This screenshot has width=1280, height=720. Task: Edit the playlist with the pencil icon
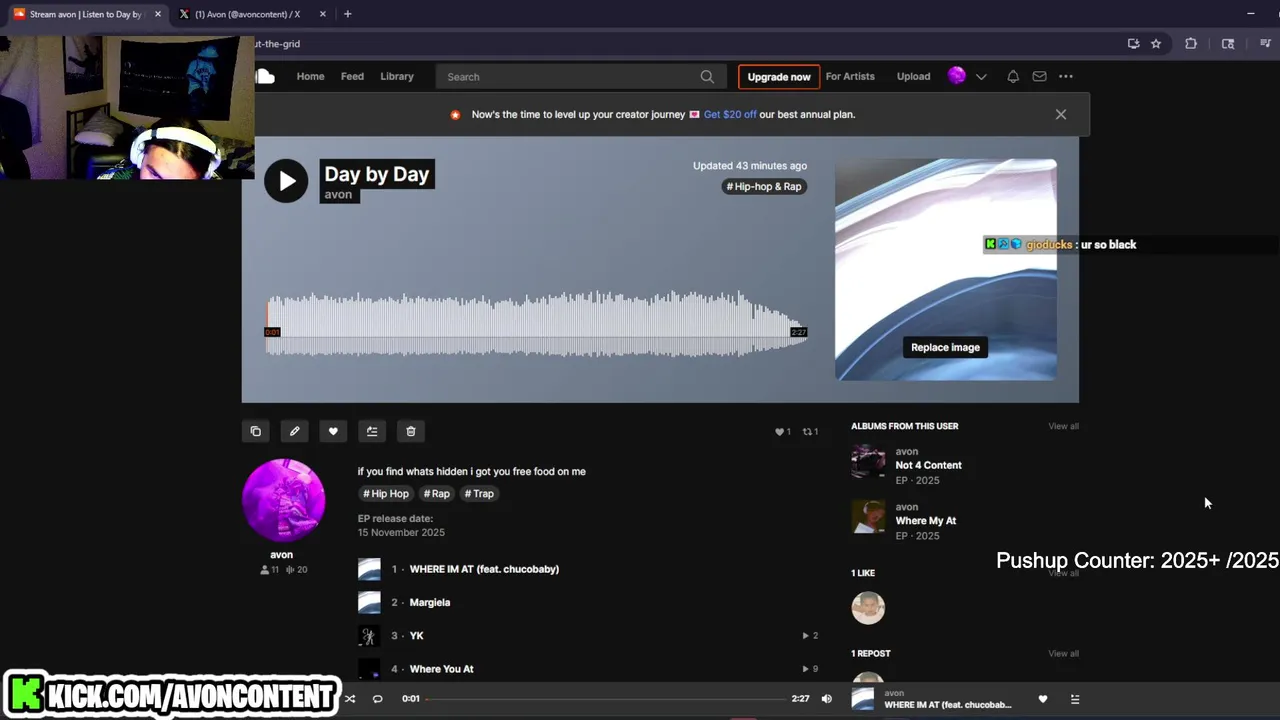coord(294,431)
